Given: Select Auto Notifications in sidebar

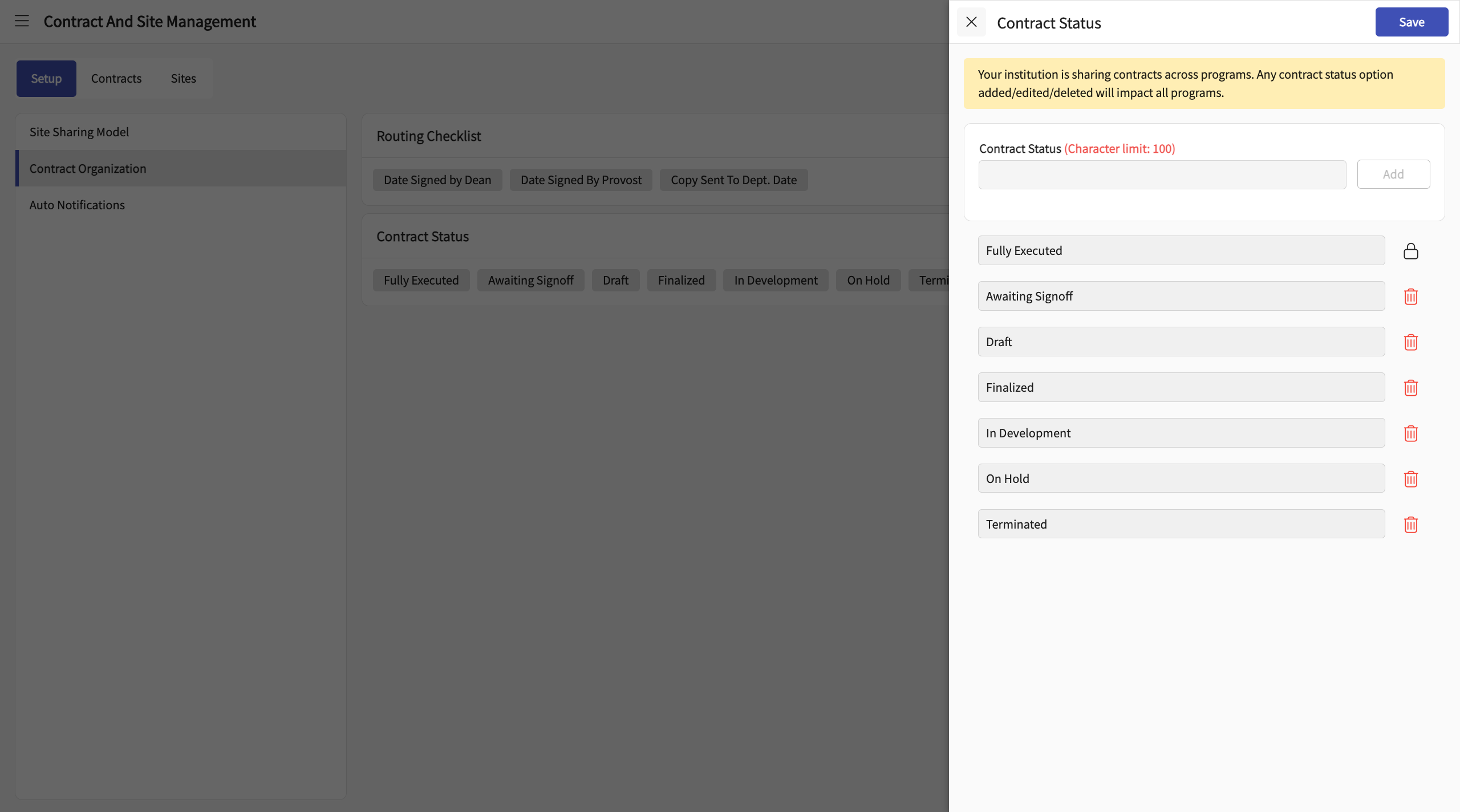Looking at the screenshot, I should click(x=77, y=205).
